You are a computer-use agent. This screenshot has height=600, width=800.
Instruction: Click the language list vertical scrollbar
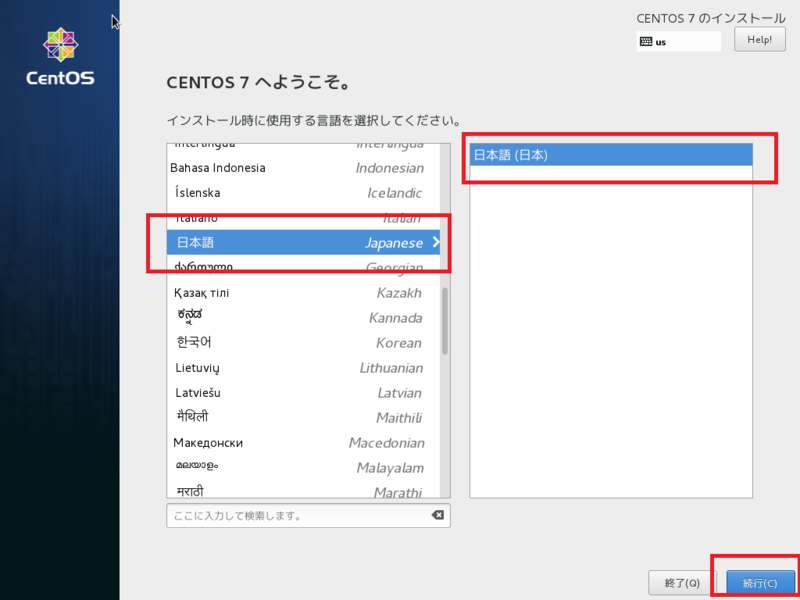[x=445, y=321]
